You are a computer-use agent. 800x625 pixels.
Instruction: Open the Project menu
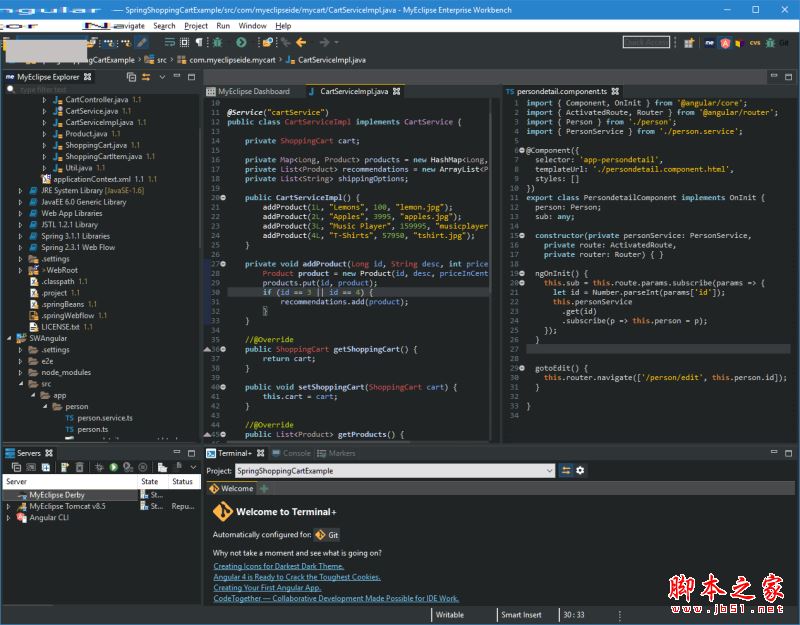196,26
